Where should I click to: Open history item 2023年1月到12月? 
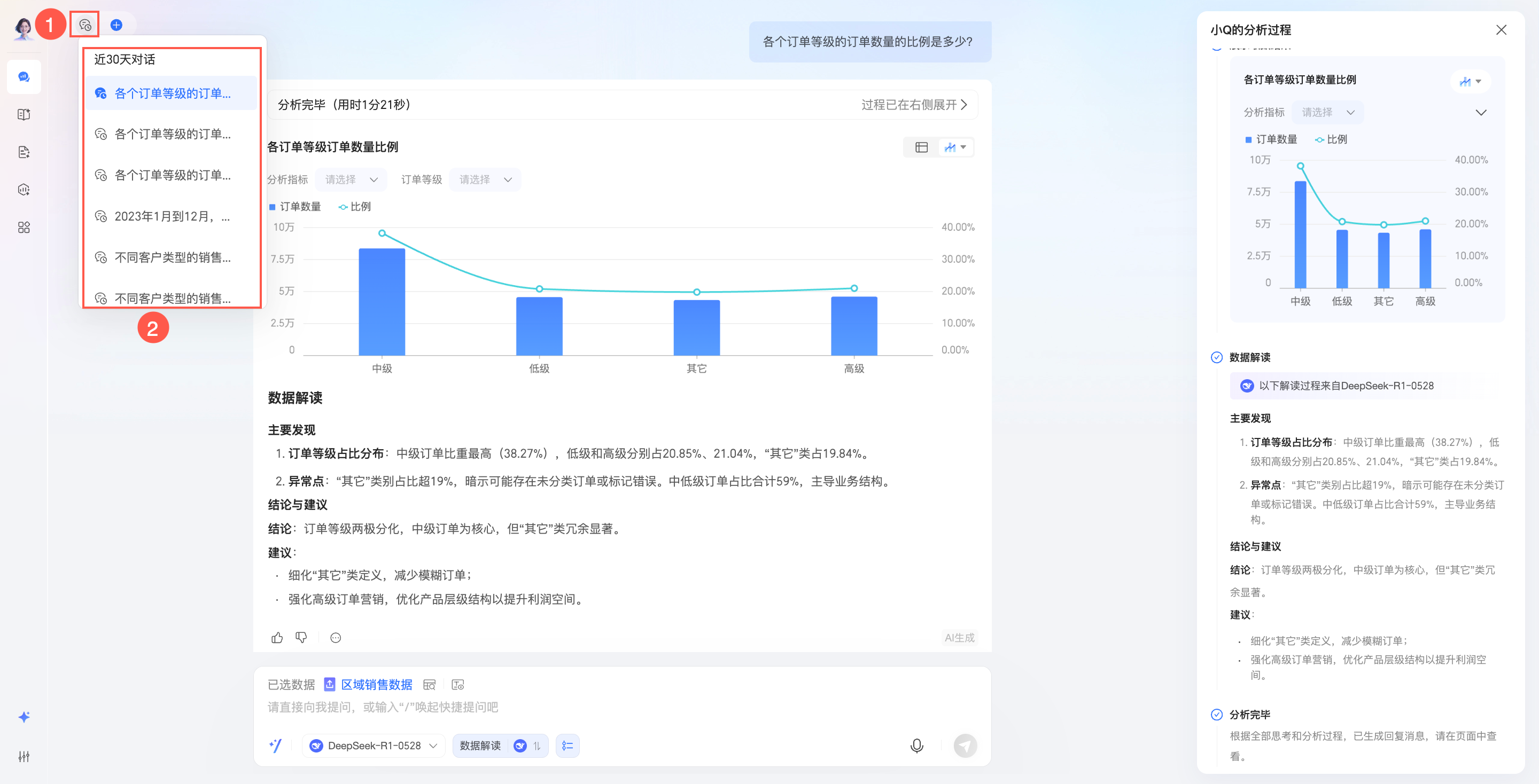click(171, 216)
